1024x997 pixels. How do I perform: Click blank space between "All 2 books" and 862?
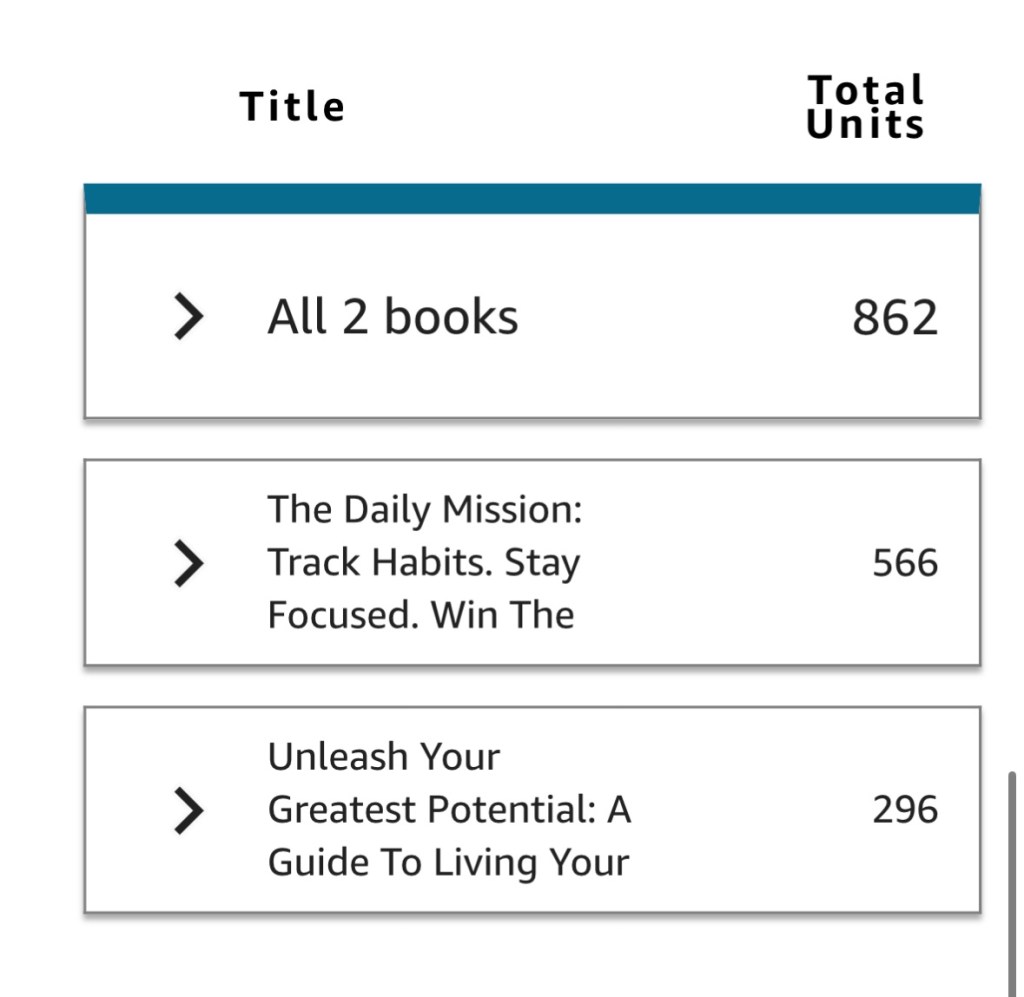(680, 318)
